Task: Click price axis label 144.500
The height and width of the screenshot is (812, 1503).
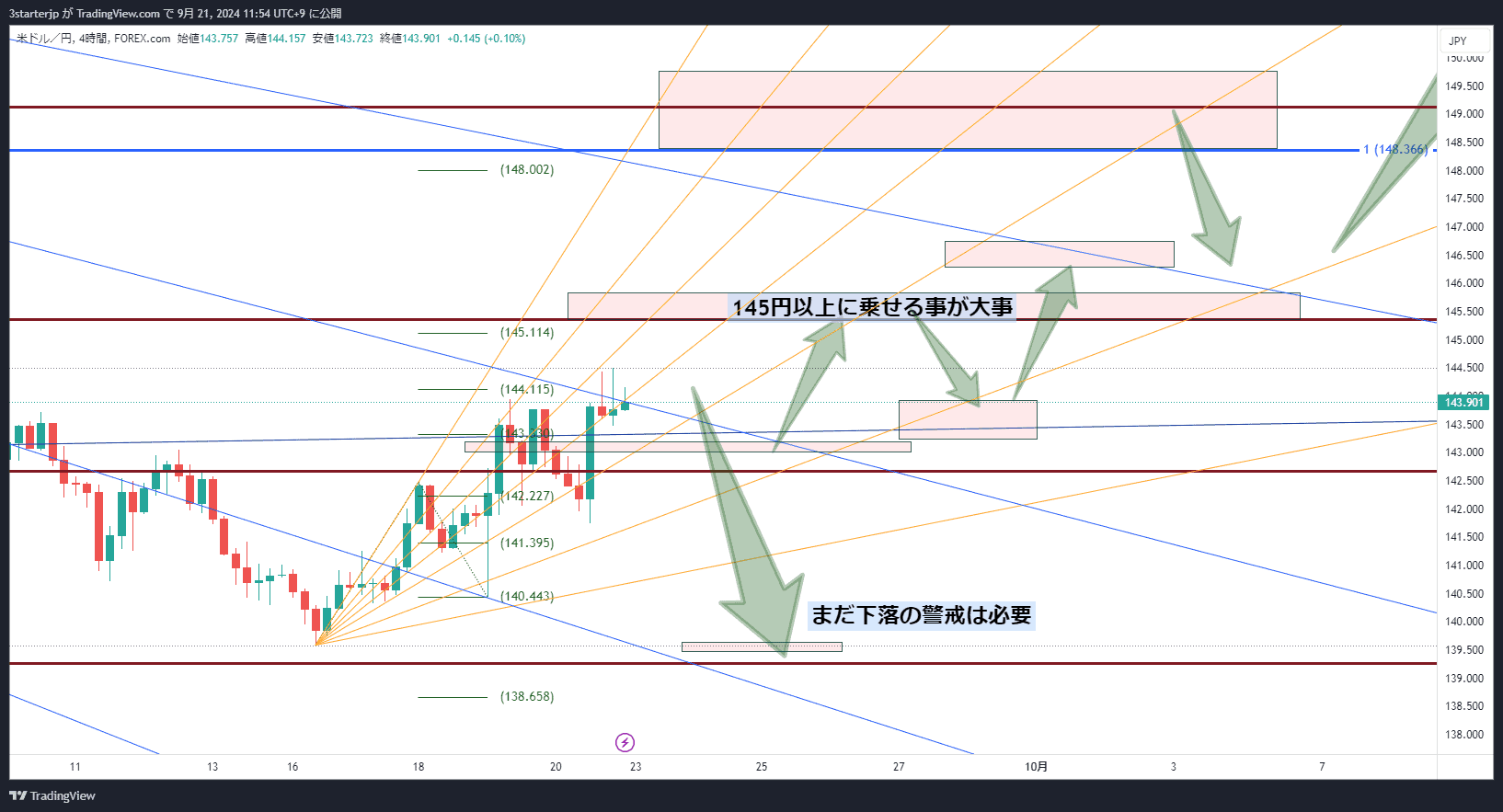Action: tap(1464, 368)
